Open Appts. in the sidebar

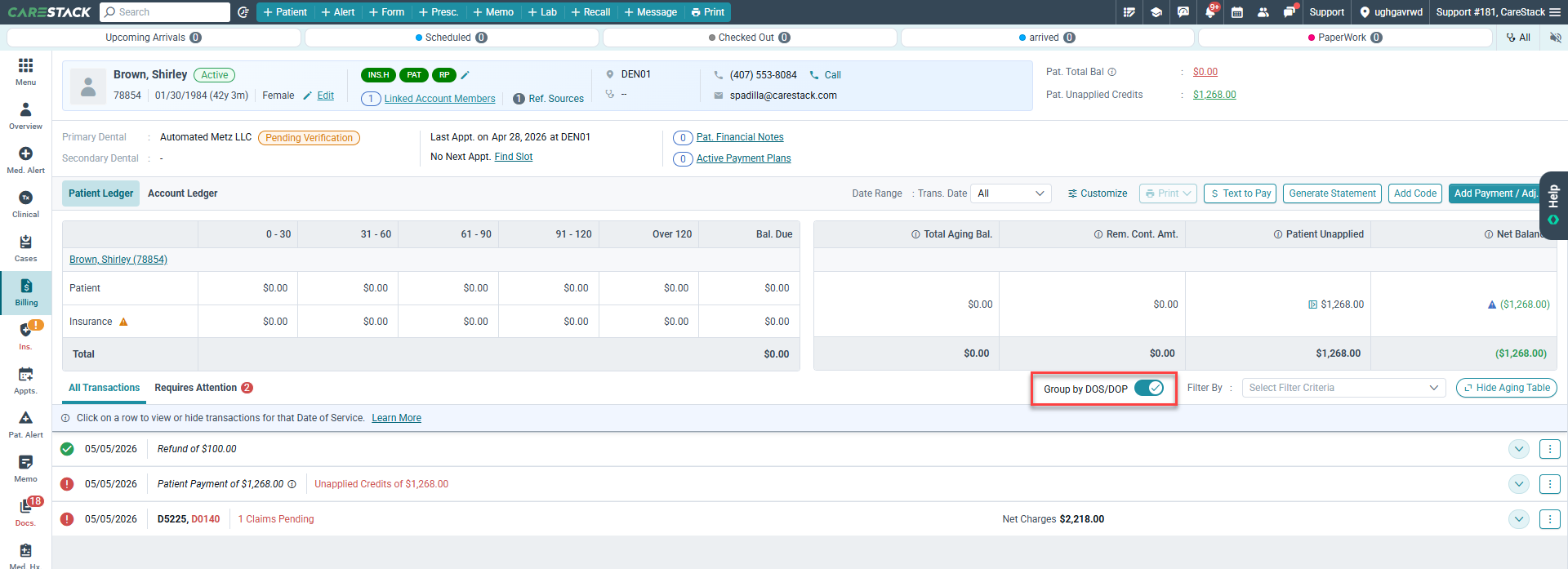(25, 380)
